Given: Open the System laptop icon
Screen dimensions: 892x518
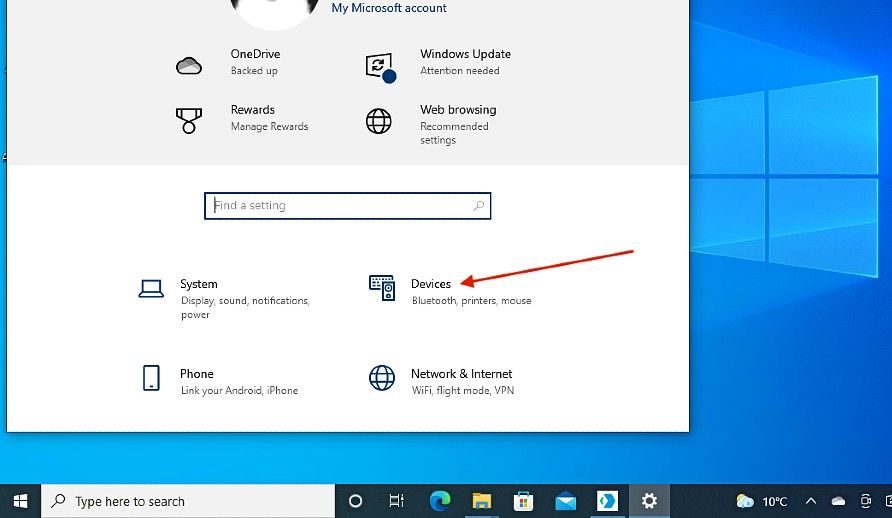Looking at the screenshot, I should 151,289.
